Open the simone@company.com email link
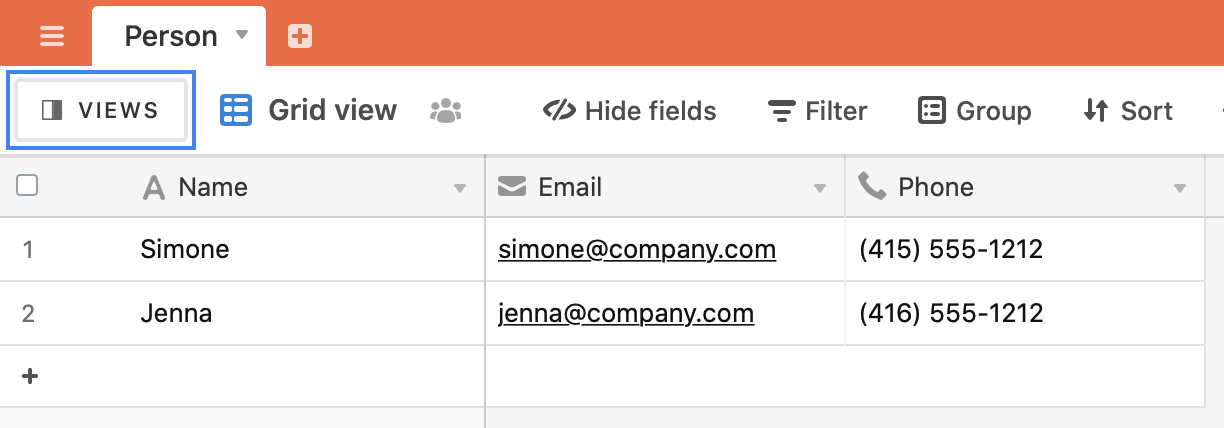The image size is (1224, 428). (637, 249)
